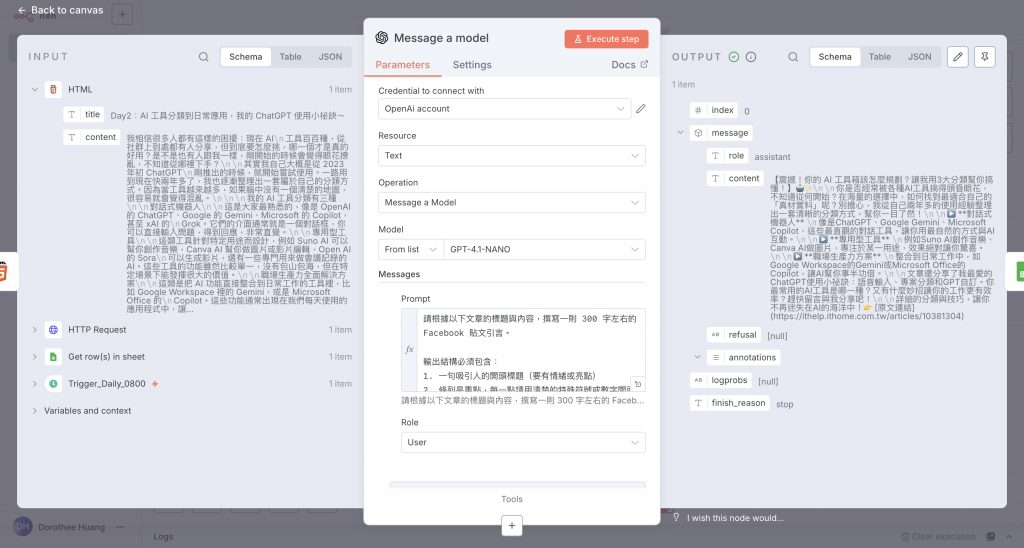Image resolution: width=1024 pixels, height=548 pixels.
Task: Switch input view to Table
Action: [x=291, y=57]
